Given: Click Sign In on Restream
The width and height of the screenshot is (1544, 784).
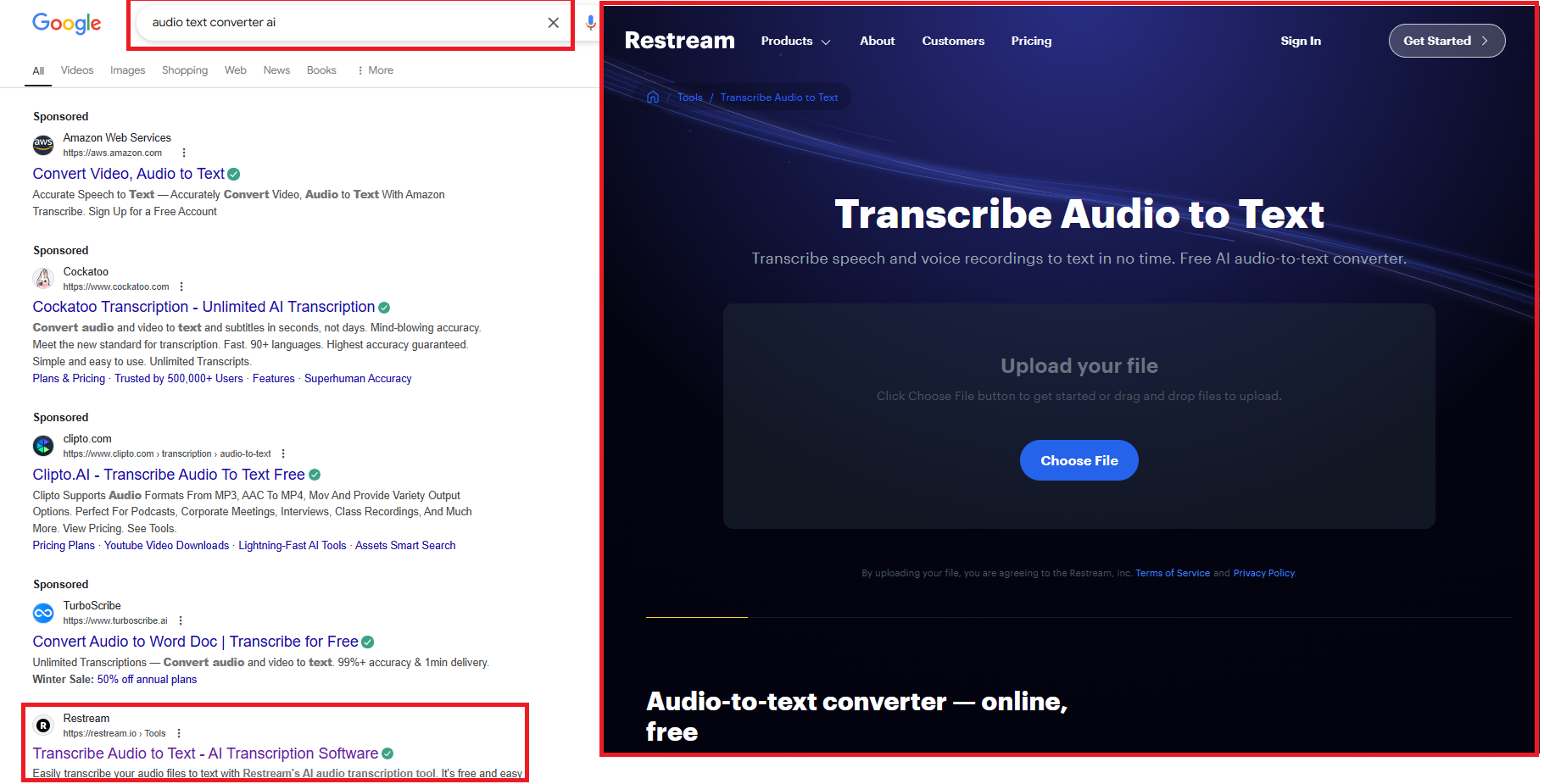Looking at the screenshot, I should pyautogui.click(x=1301, y=41).
